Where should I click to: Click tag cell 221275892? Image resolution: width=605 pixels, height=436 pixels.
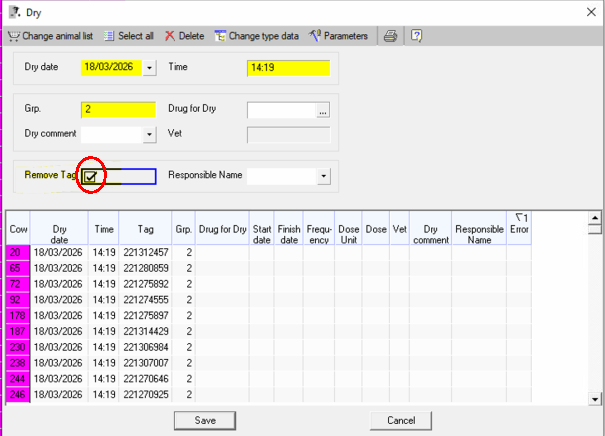tap(145, 284)
